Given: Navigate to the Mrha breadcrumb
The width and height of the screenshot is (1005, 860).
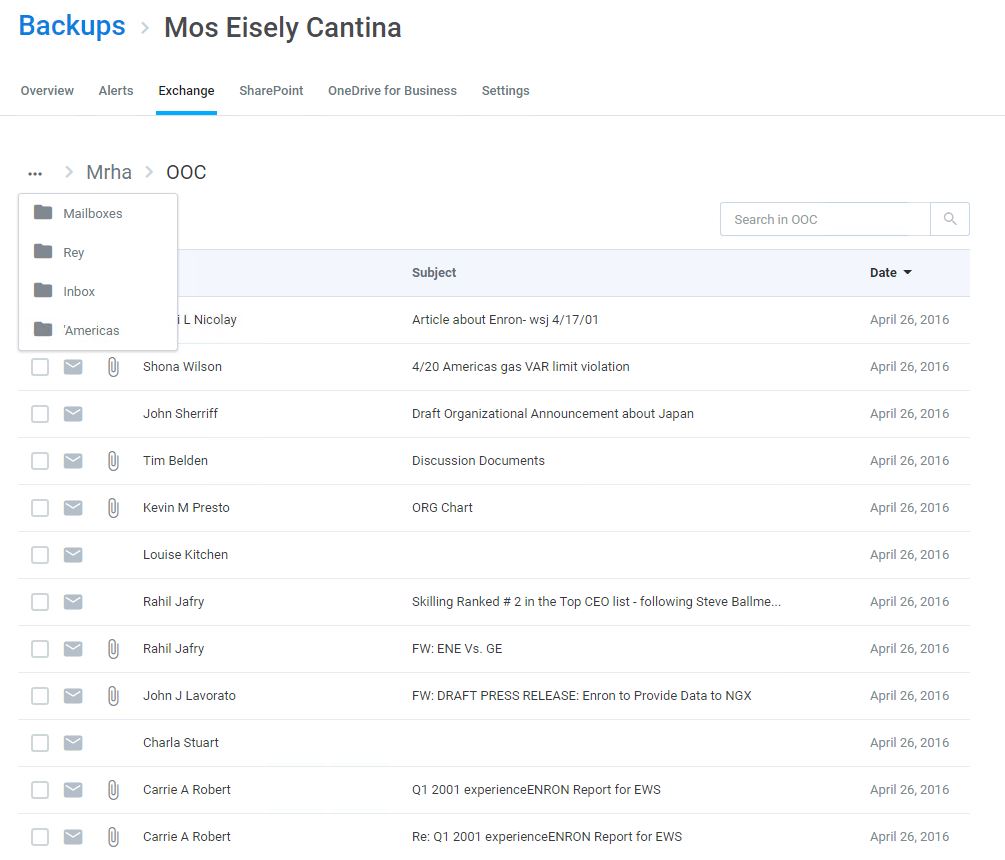Looking at the screenshot, I should [x=109, y=172].
